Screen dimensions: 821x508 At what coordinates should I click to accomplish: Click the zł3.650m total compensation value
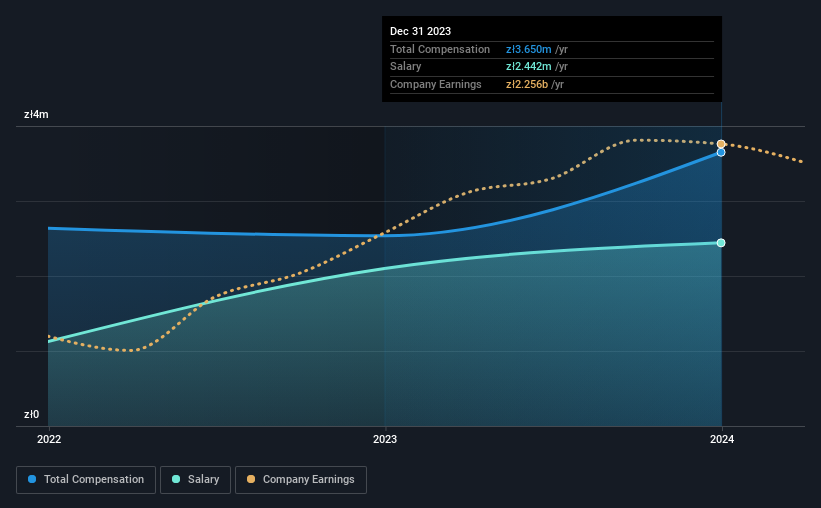(528, 49)
